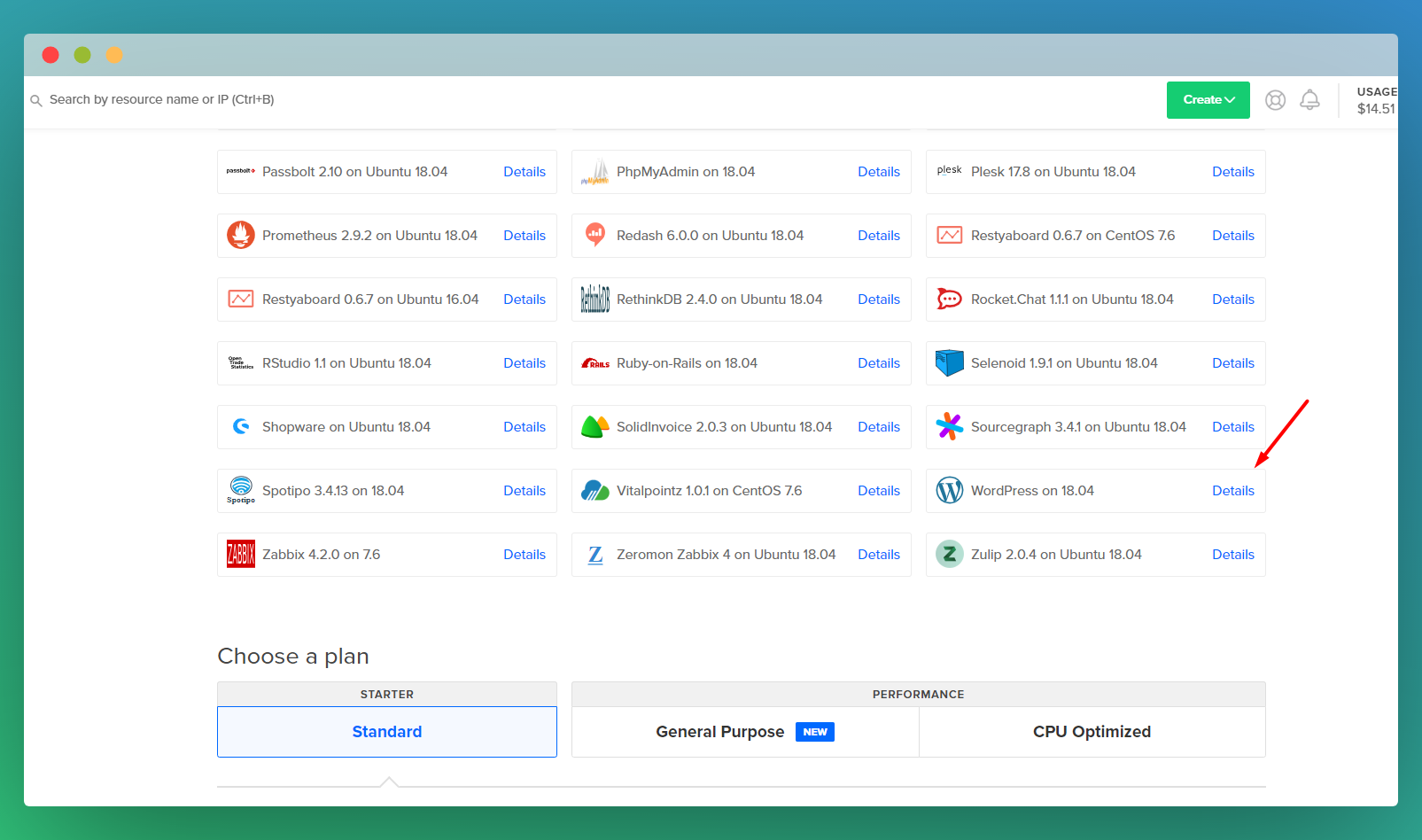
Task: Open the notifications bell icon
Action: (x=1309, y=100)
